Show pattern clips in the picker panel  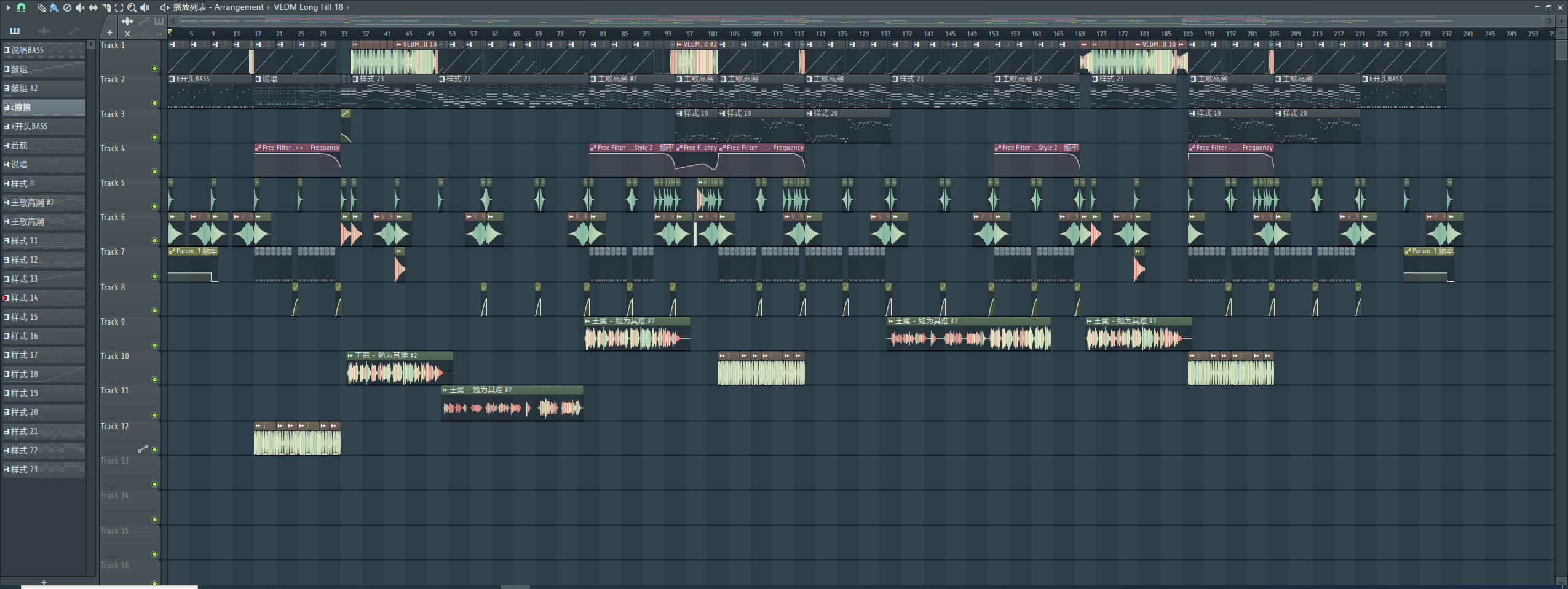coord(15,31)
